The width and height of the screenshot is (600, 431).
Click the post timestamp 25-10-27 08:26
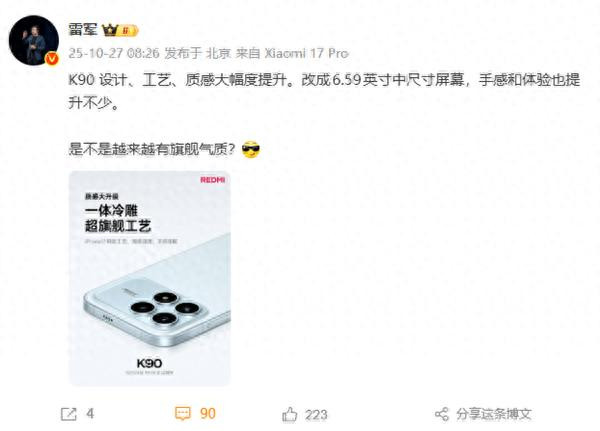(x=114, y=53)
